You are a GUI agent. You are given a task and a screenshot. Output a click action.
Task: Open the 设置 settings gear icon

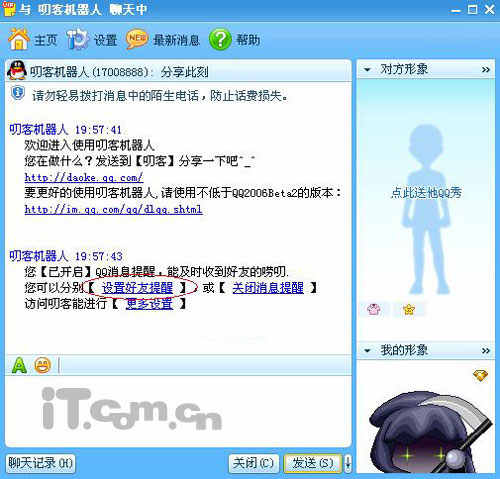pos(77,39)
